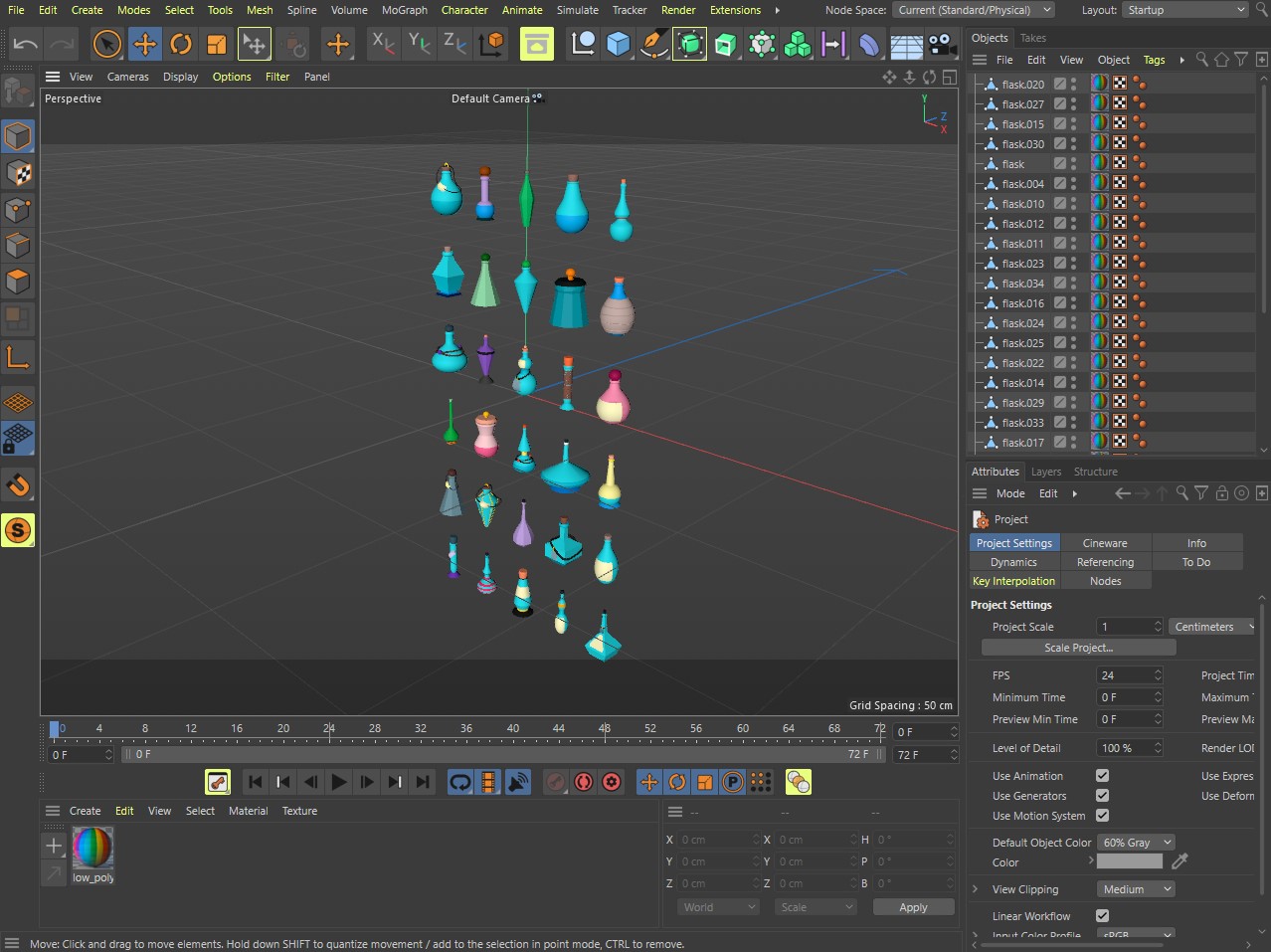Click the Autokeying record button

(x=584, y=782)
